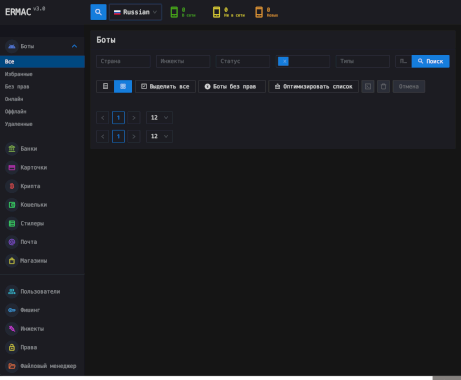The width and height of the screenshot is (461, 380).
Task: Click the Почта purple icon
Action: coord(12,242)
